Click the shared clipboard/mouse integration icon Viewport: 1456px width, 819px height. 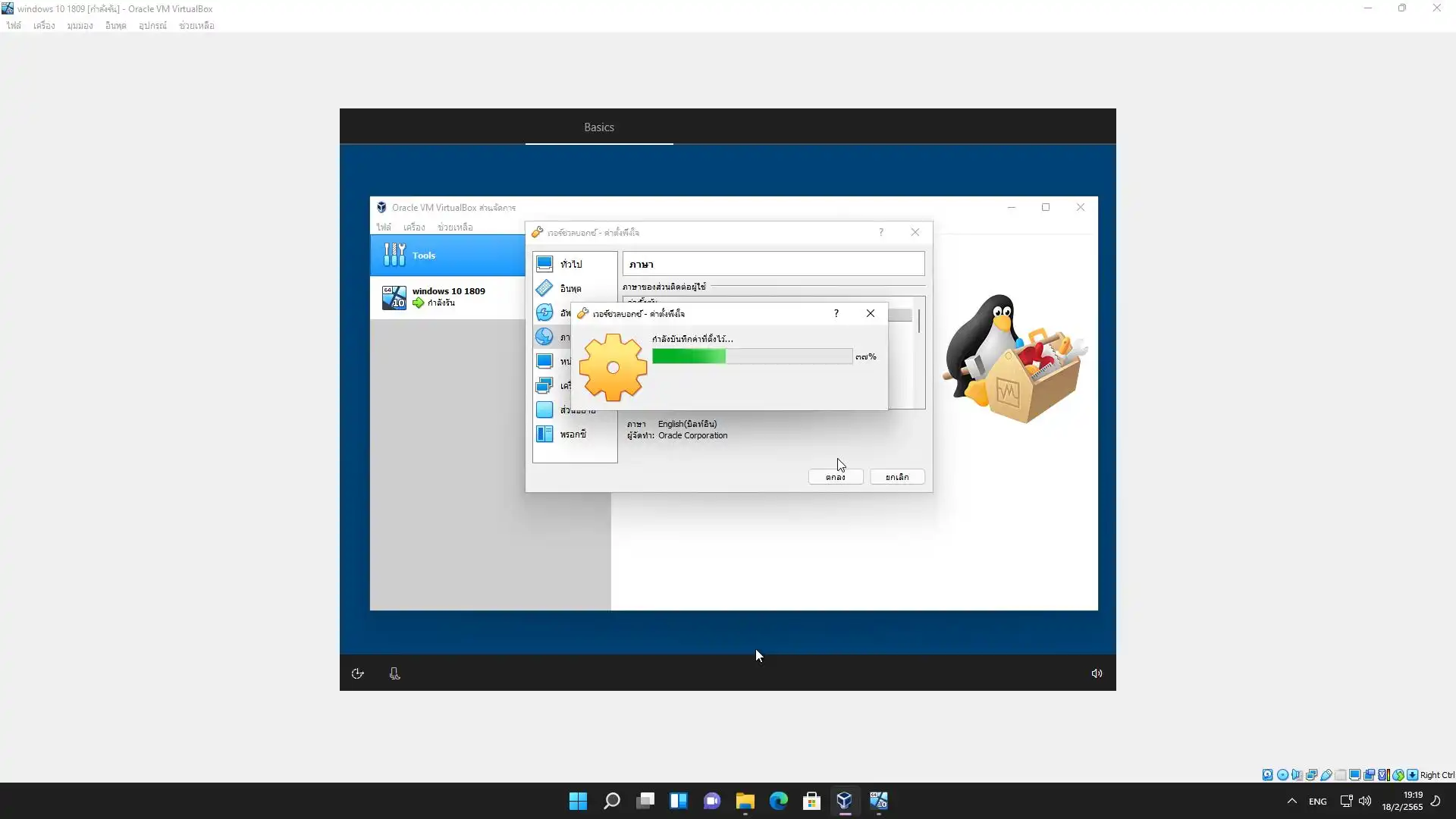(1370, 775)
